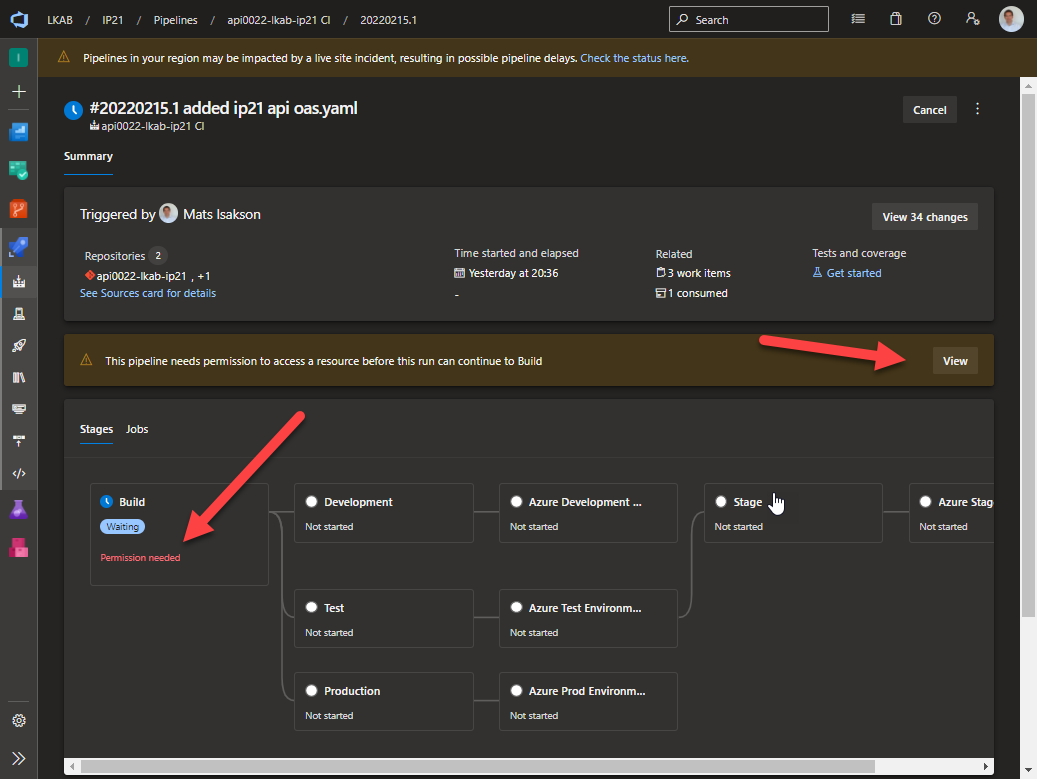The image size is (1037, 779).
Task: Select the Production stage status circle
Action: click(311, 690)
